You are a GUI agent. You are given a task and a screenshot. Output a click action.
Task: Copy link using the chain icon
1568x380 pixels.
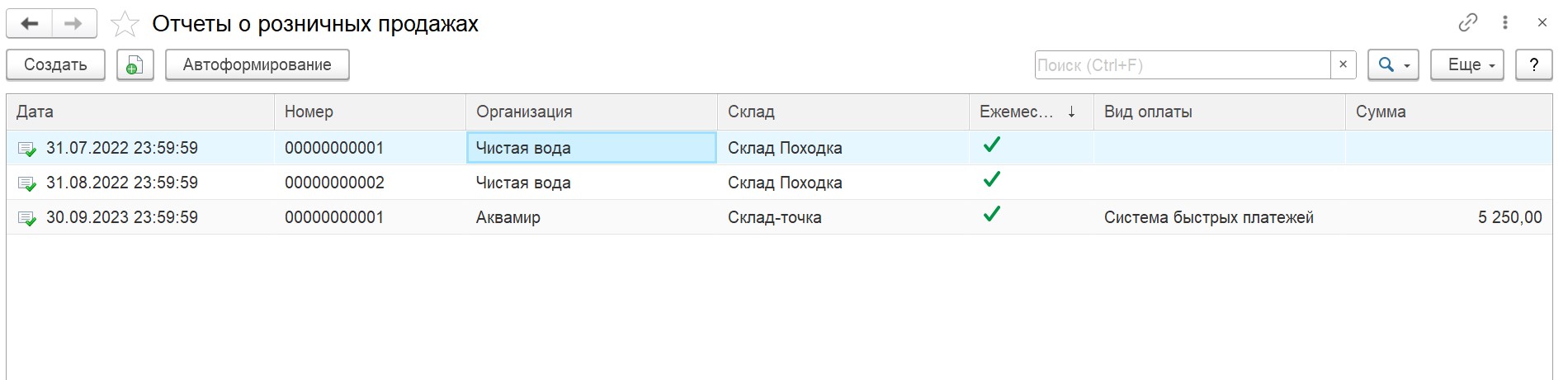click(1467, 23)
